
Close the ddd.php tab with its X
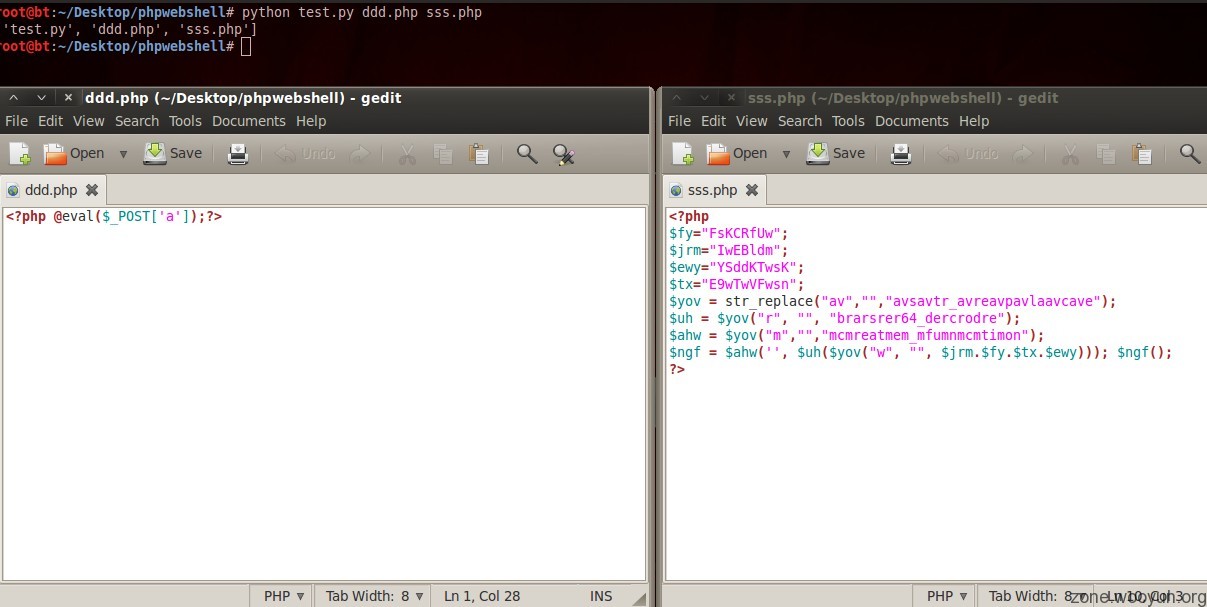92,190
